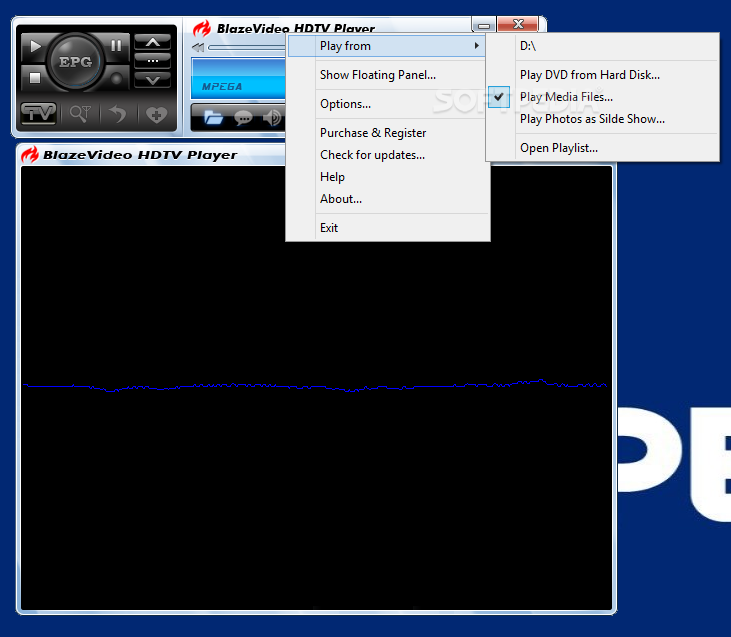Open Help from the context menu
Image resolution: width=731 pixels, height=637 pixels.
[x=387, y=177]
